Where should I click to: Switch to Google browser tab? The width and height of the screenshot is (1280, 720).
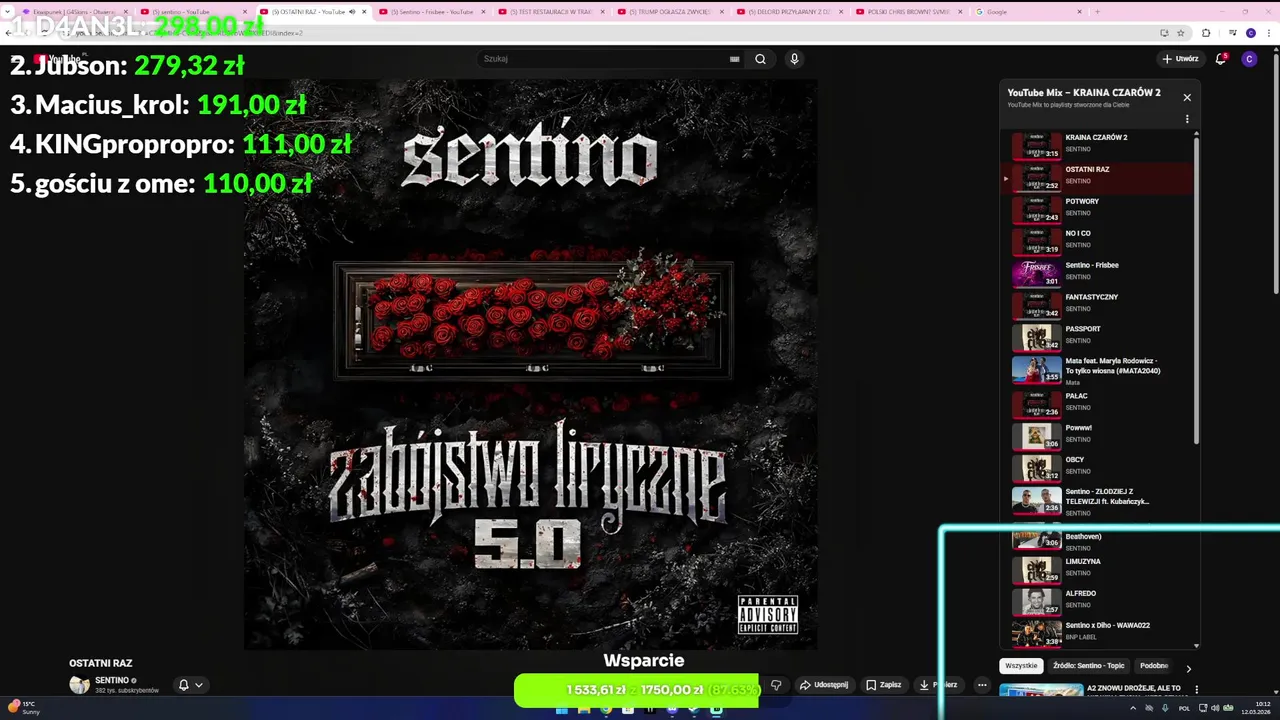(x=1027, y=12)
